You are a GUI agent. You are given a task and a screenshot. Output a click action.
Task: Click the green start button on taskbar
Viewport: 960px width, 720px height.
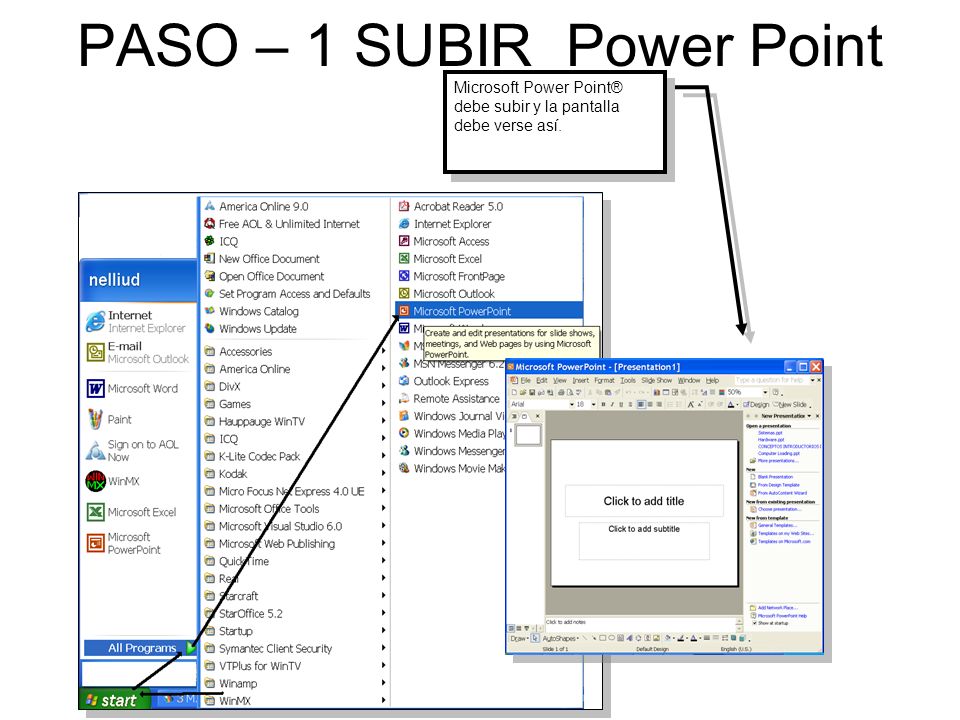click(x=114, y=700)
